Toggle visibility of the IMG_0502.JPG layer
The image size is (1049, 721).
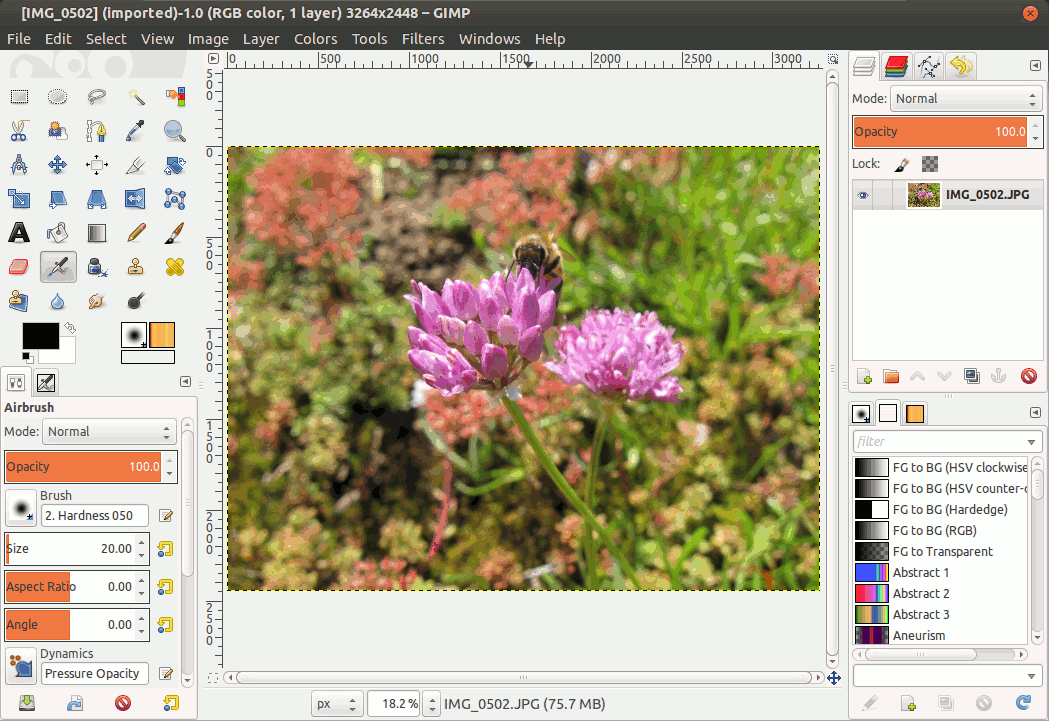[x=862, y=195]
